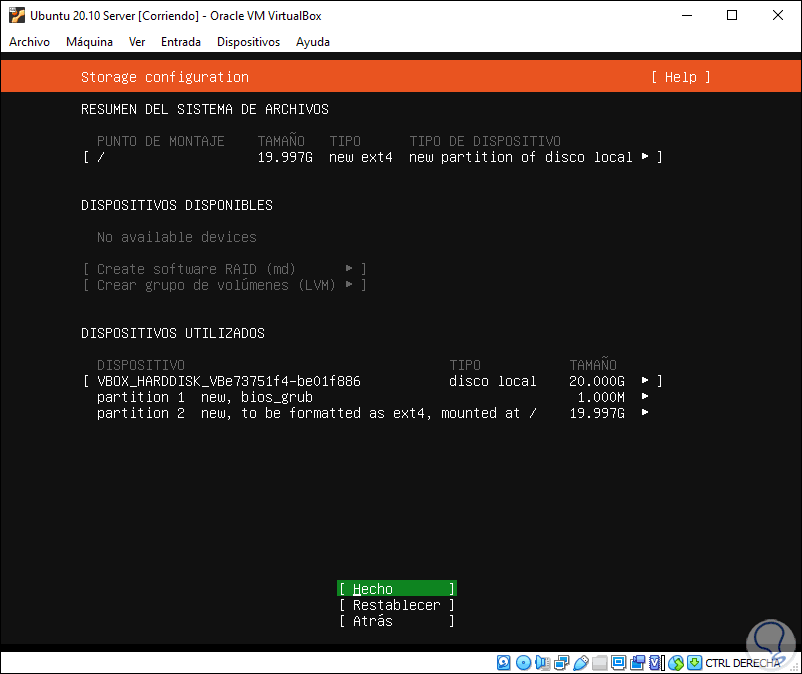The width and height of the screenshot is (802, 674).
Task: Click the hard disk activity status icon
Action: click(503, 663)
